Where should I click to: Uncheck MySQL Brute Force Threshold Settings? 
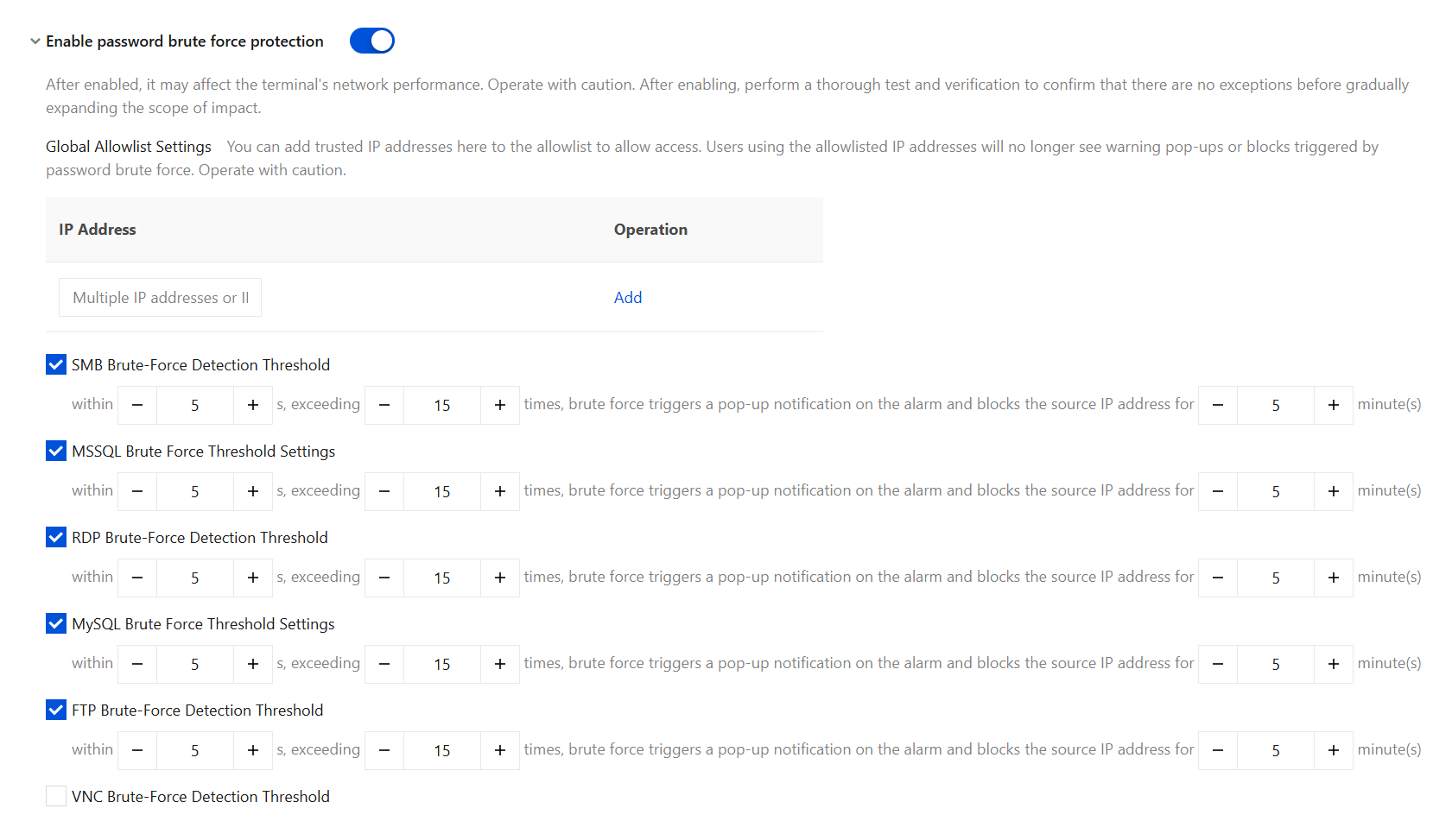(56, 623)
